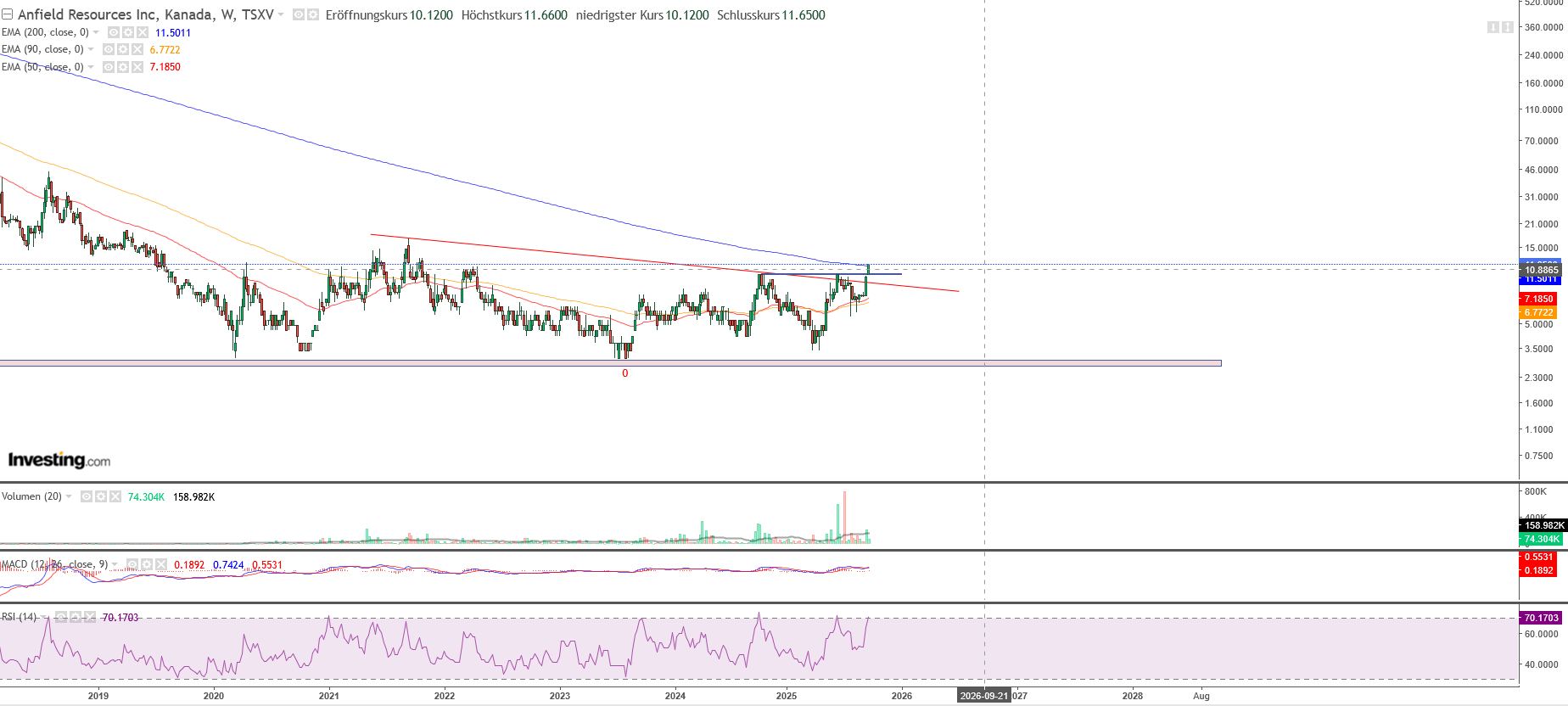Click the RSI (14) indicator label
Image resolution: width=1568 pixels, height=706 pixels.
tap(20, 617)
